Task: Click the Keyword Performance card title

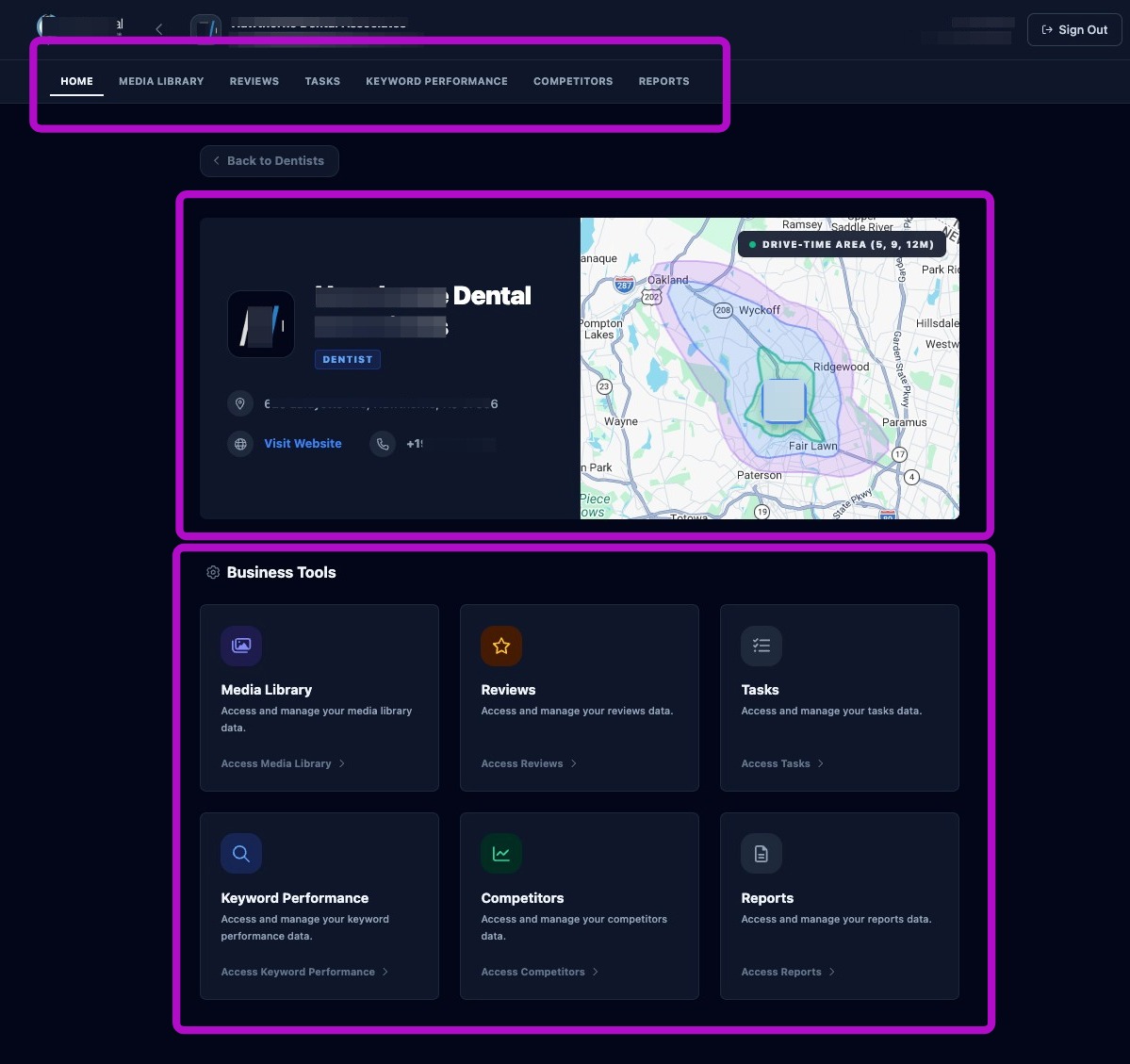Action: [x=295, y=898]
